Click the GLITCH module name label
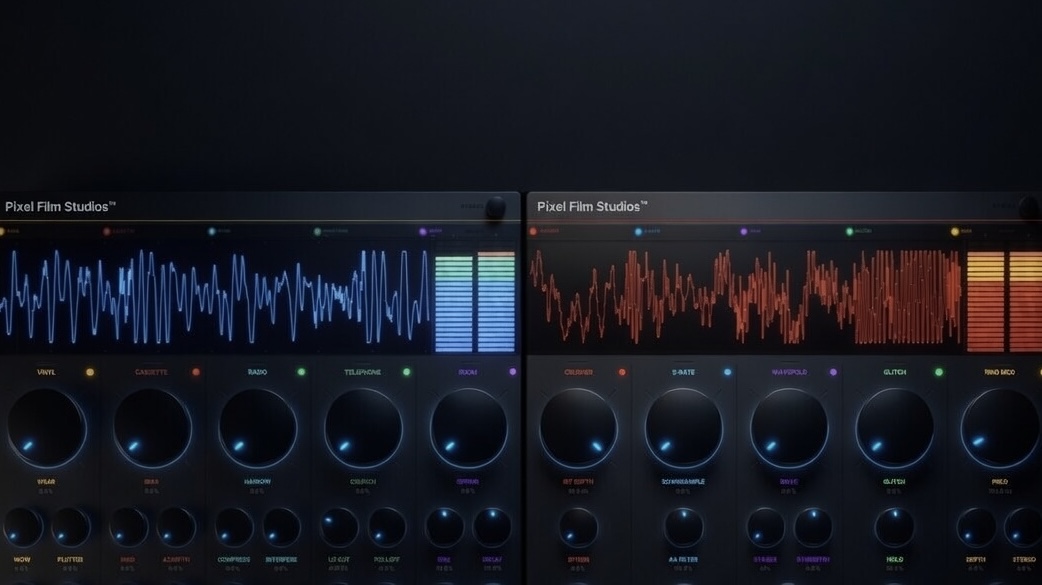 894,372
